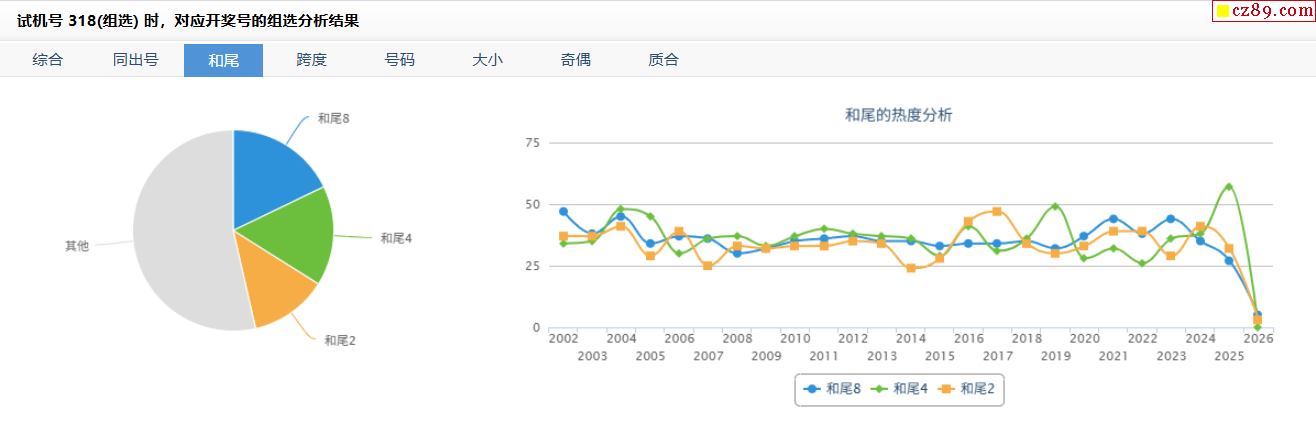Toggle 和尾8 series in chart legend
The image size is (1316, 421).
point(832,389)
